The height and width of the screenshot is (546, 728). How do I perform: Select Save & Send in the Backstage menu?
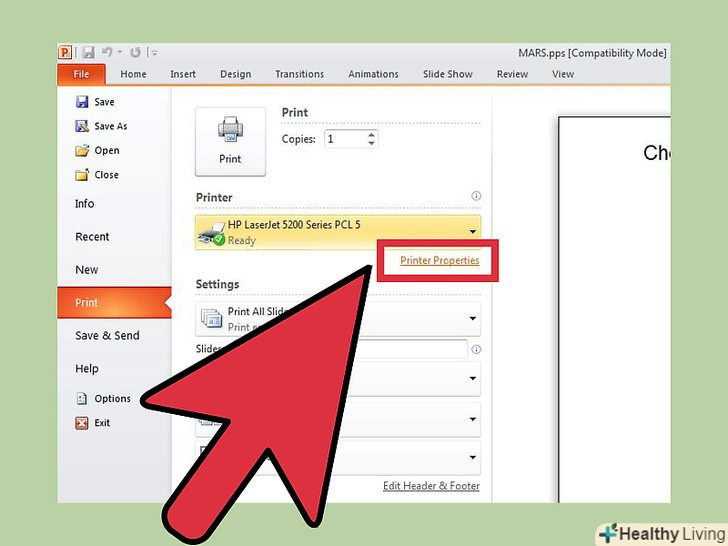[x=107, y=336]
